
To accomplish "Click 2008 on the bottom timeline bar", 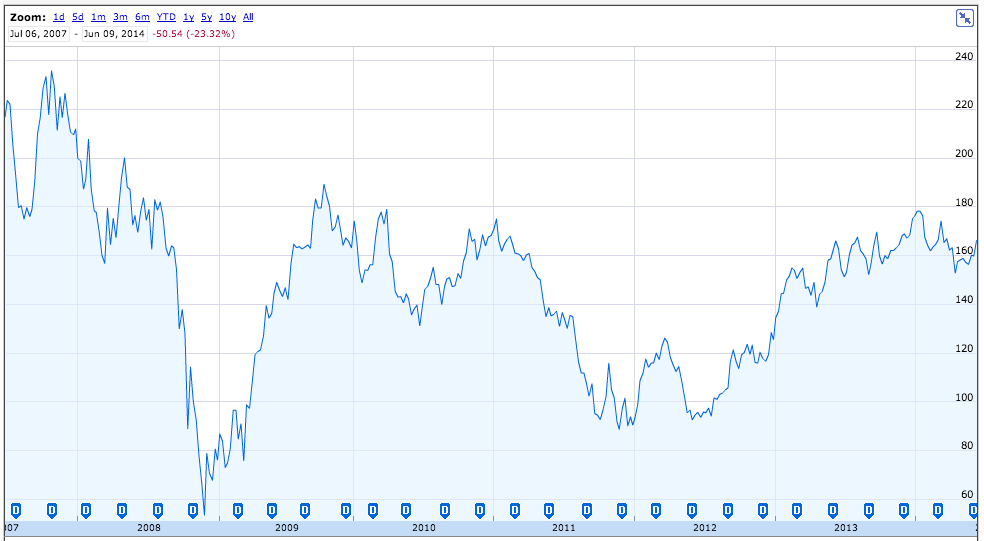I will (148, 527).
